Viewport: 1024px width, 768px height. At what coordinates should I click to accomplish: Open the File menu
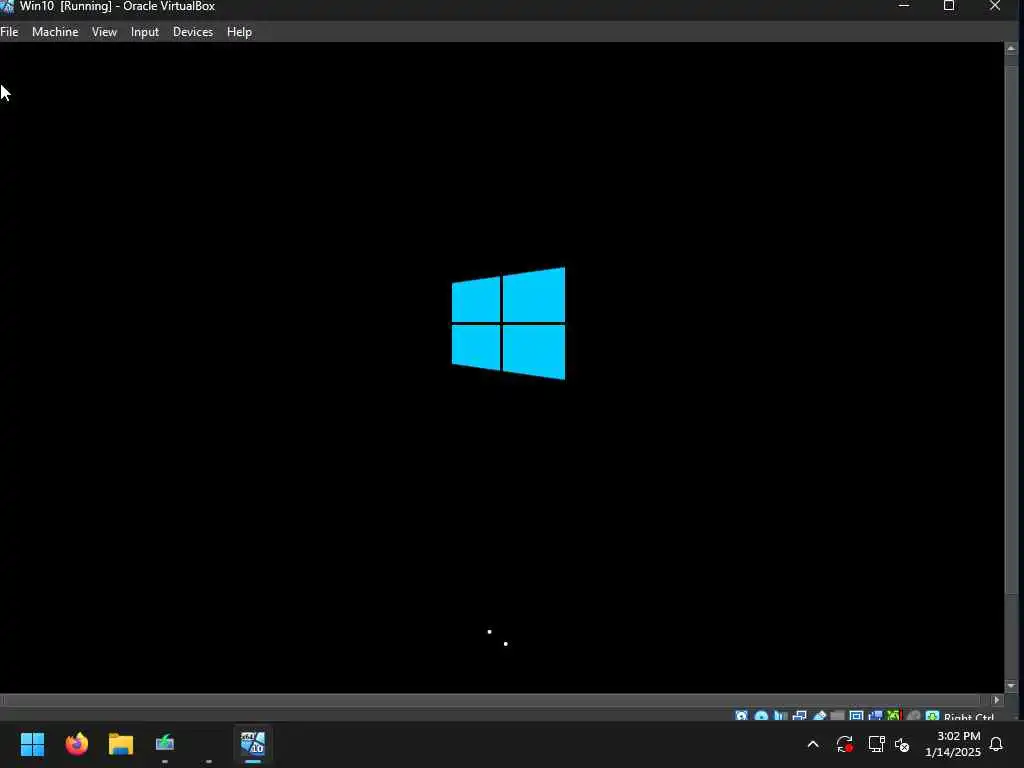pyautogui.click(x=9, y=31)
